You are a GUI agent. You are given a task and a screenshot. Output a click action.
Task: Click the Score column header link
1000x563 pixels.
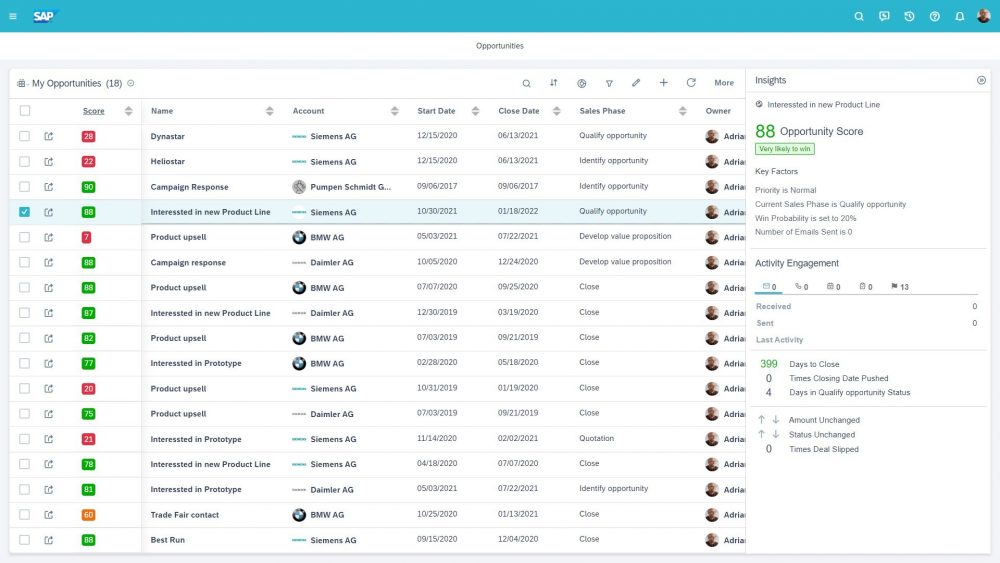tap(94, 111)
